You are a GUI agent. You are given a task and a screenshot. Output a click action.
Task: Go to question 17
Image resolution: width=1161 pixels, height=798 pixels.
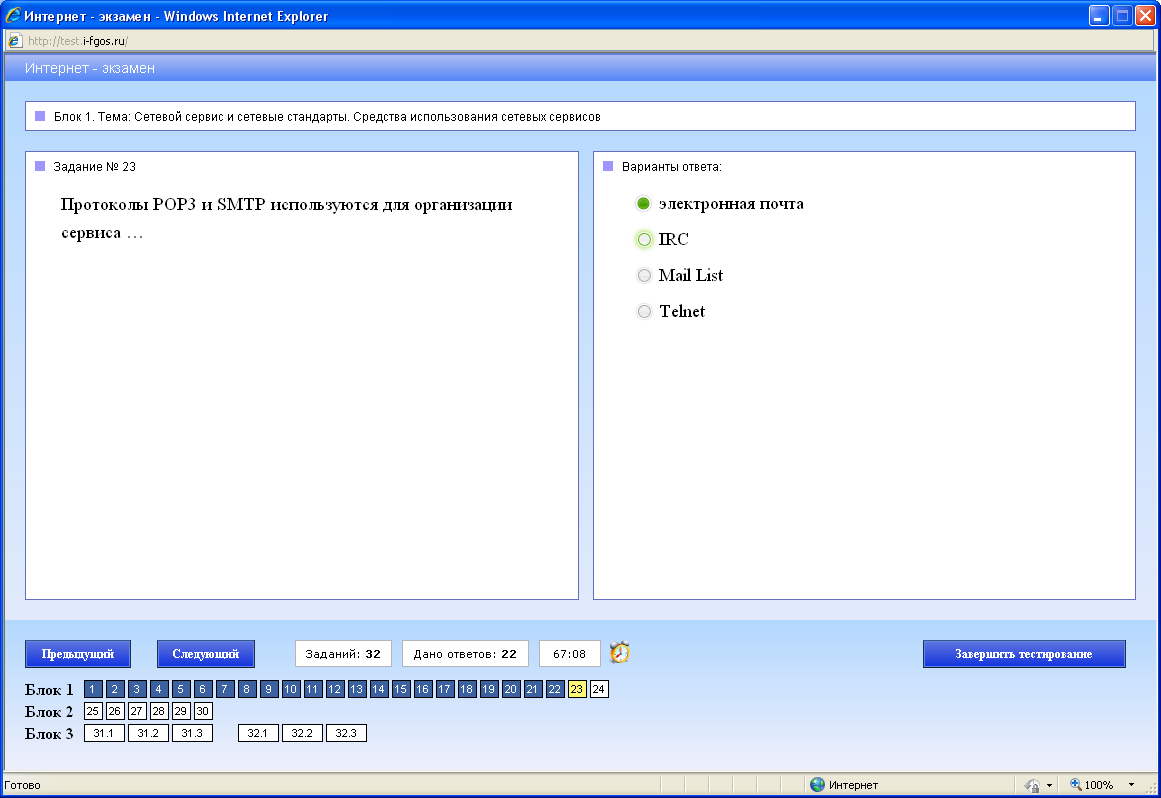(x=444, y=689)
